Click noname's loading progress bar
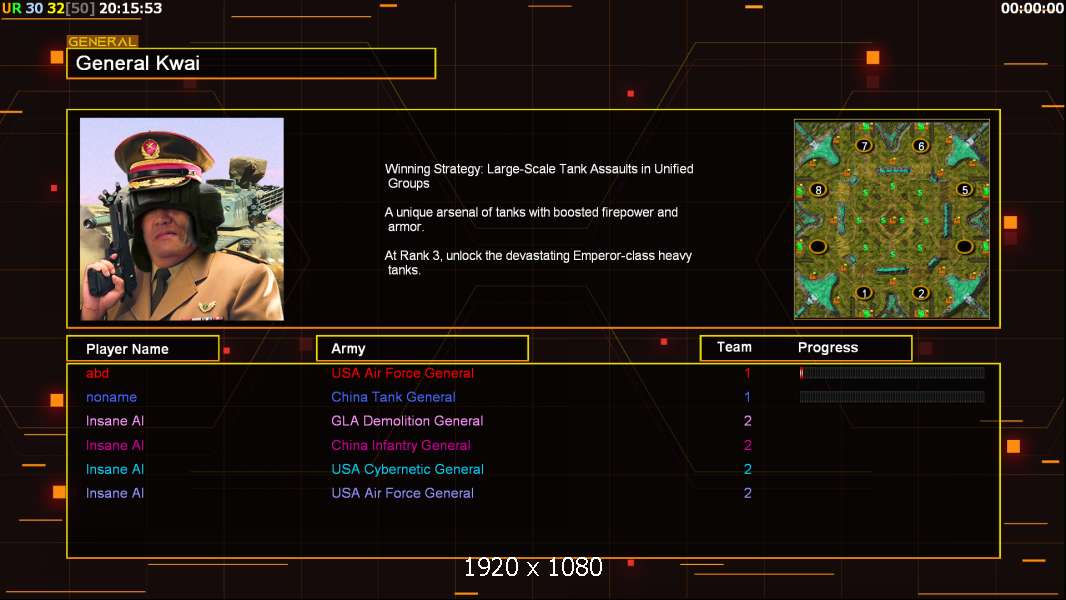This screenshot has height=600, width=1066. tap(892, 397)
